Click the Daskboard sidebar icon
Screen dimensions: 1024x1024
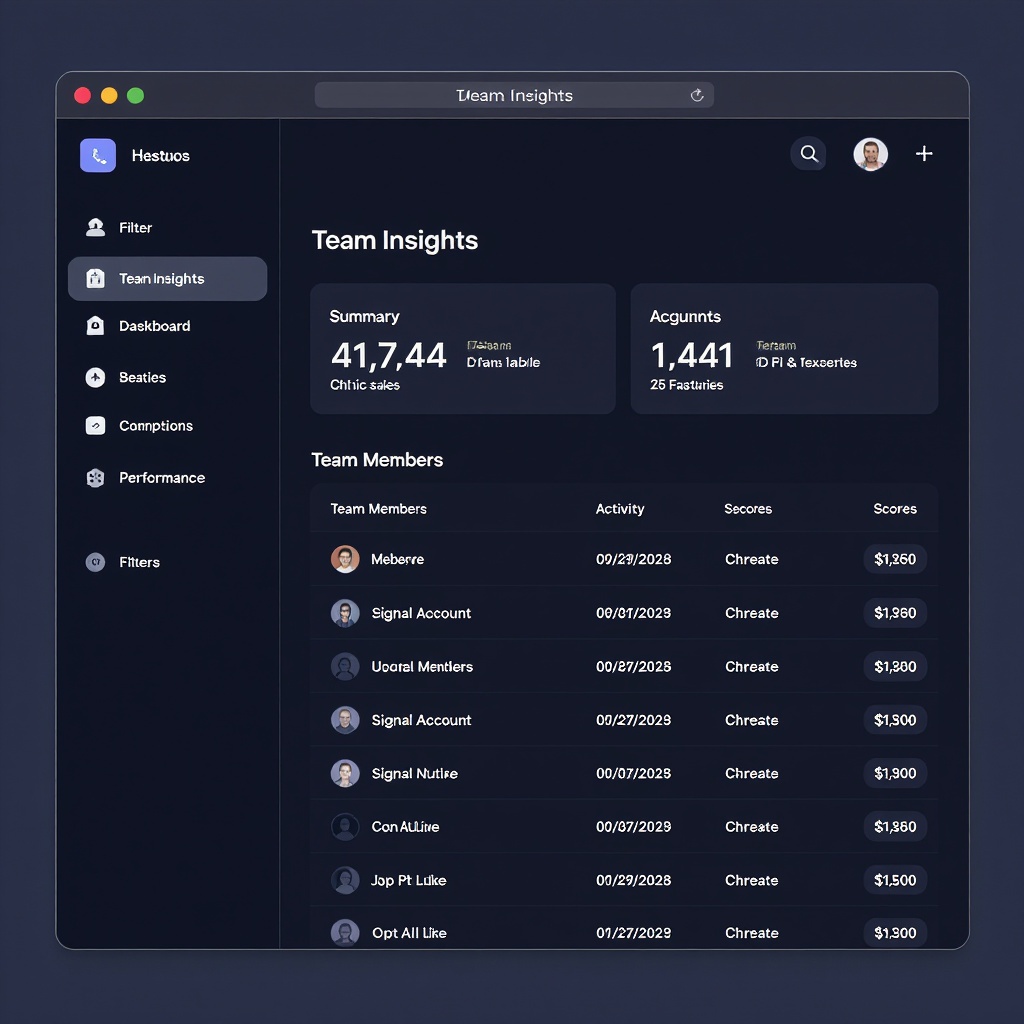(95, 325)
